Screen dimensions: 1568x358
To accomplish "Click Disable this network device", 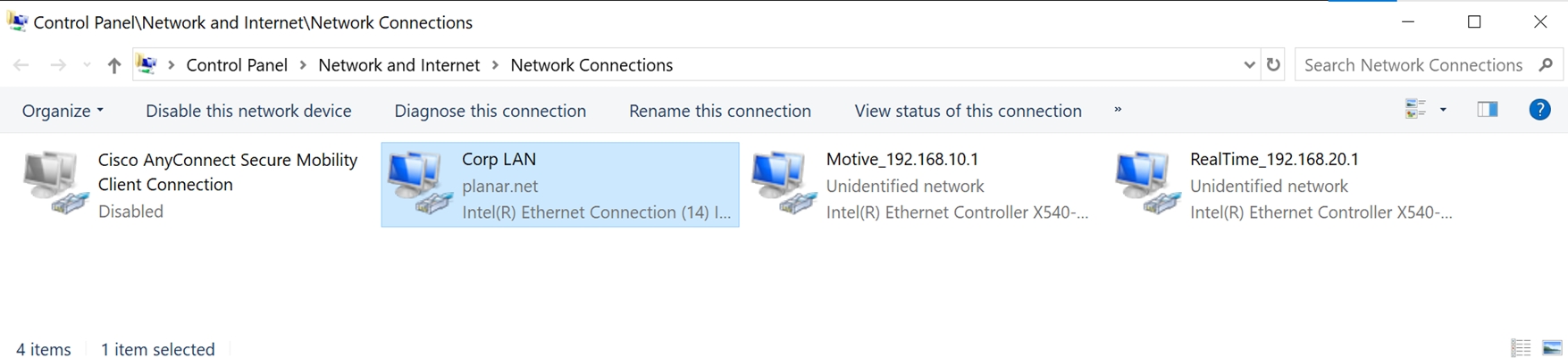I will 248,111.
